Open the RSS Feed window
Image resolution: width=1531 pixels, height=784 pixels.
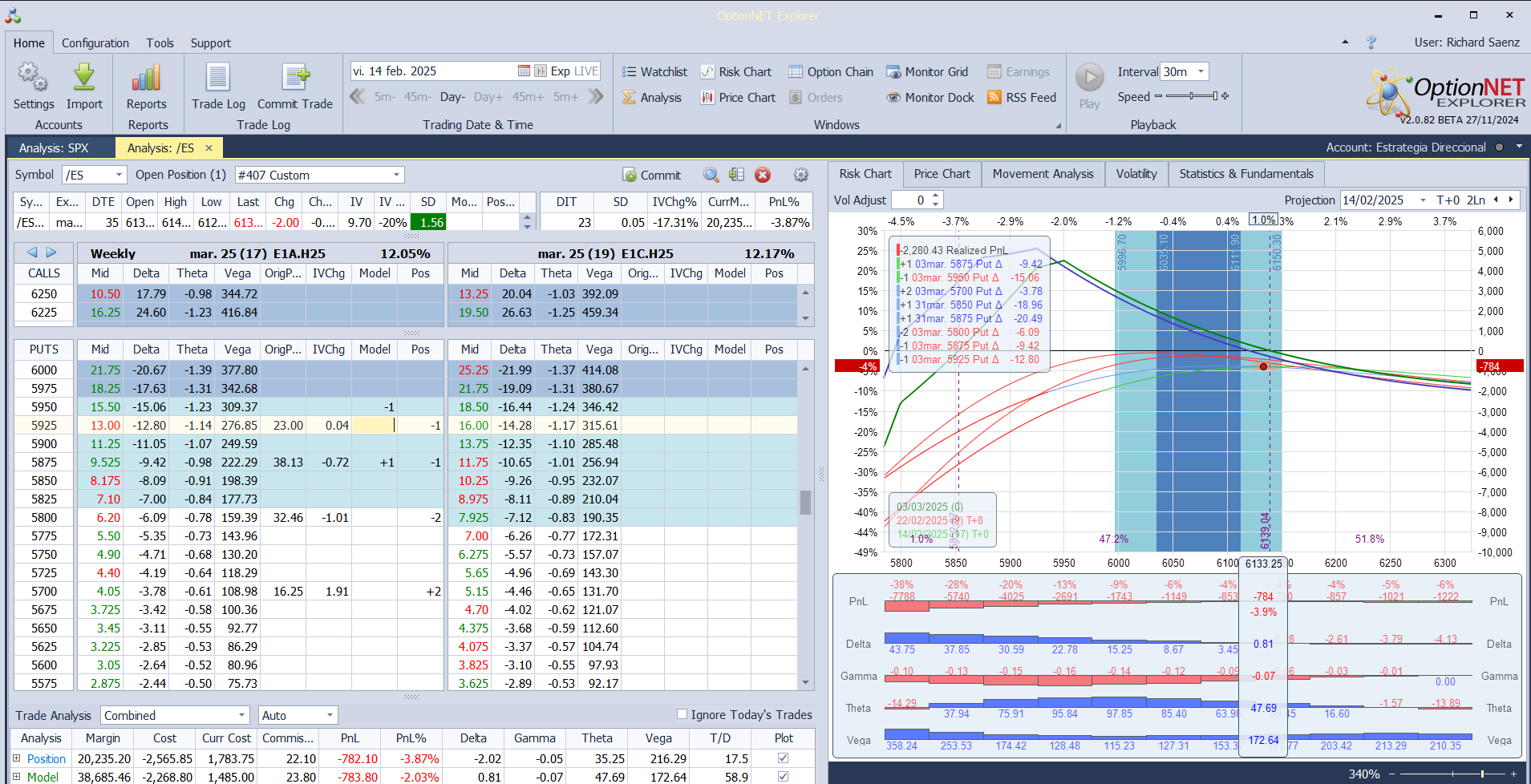click(1022, 98)
